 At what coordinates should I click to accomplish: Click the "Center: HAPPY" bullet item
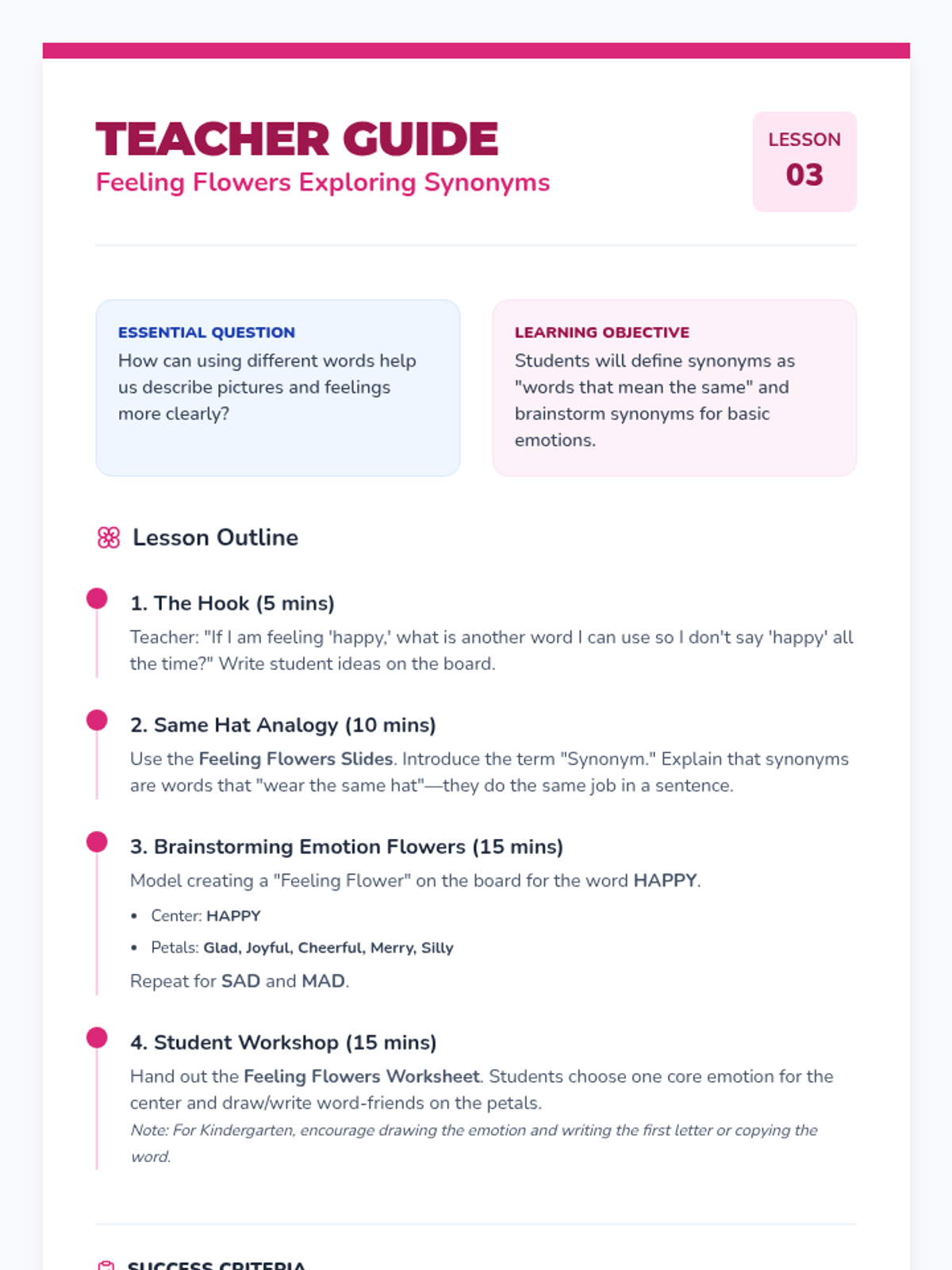pyautogui.click(x=205, y=916)
